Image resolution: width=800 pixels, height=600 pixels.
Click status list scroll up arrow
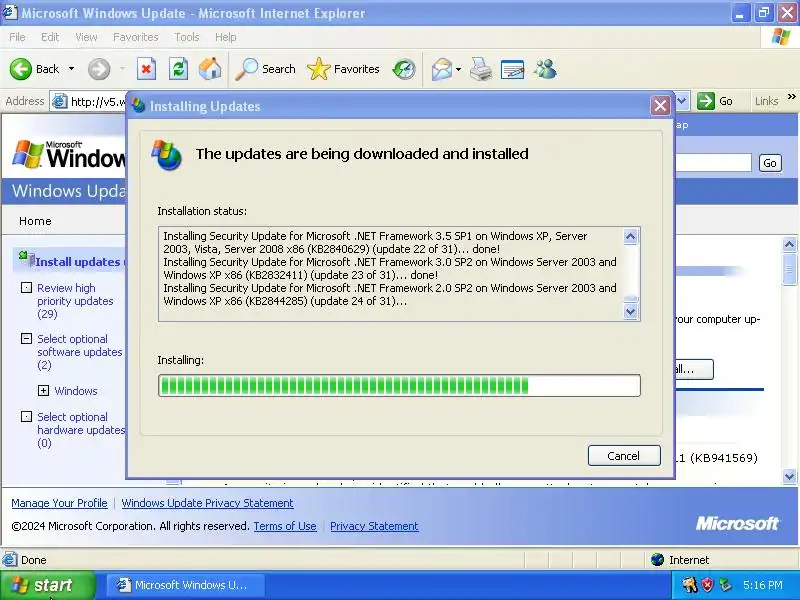click(631, 236)
